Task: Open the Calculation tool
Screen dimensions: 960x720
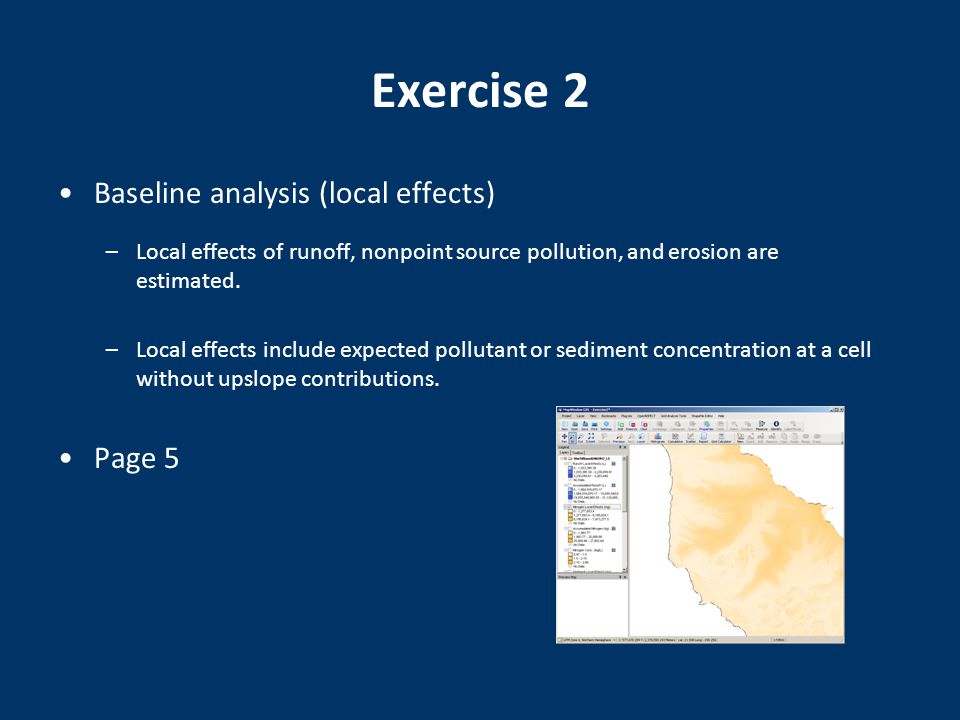Action: (x=675, y=438)
